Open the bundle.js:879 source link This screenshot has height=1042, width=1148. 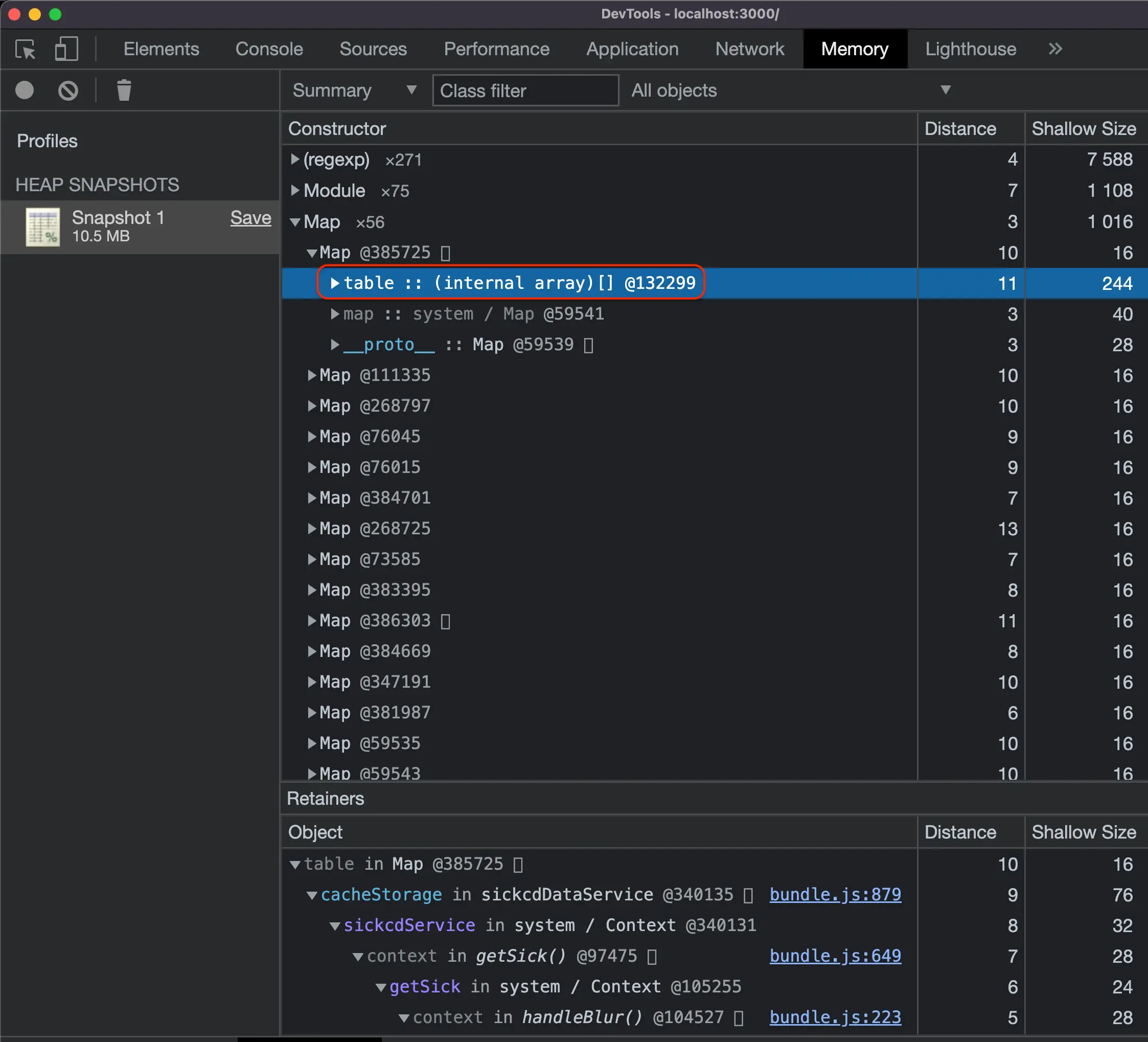pyautogui.click(x=835, y=894)
